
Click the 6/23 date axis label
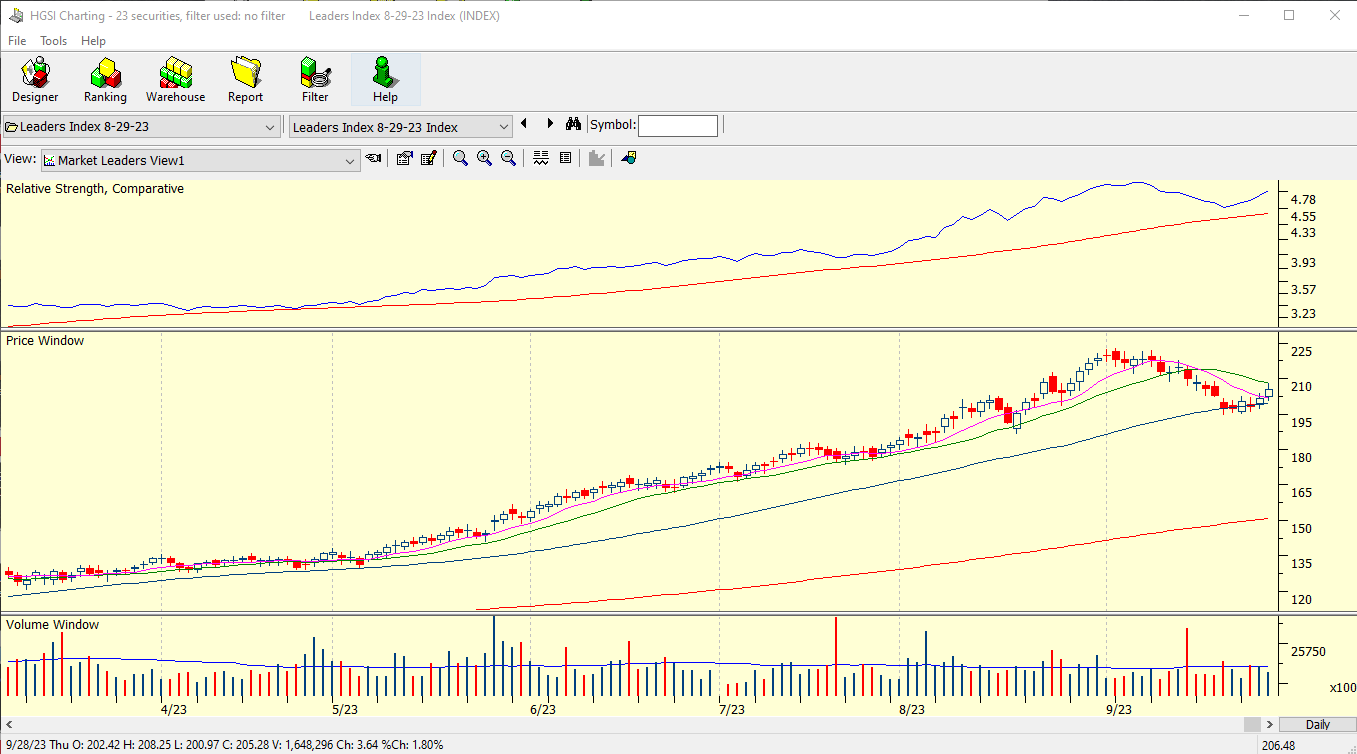click(x=542, y=709)
